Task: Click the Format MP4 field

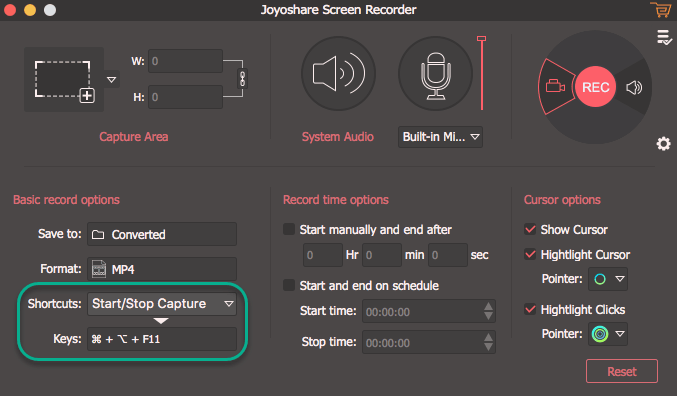Action: click(x=162, y=269)
